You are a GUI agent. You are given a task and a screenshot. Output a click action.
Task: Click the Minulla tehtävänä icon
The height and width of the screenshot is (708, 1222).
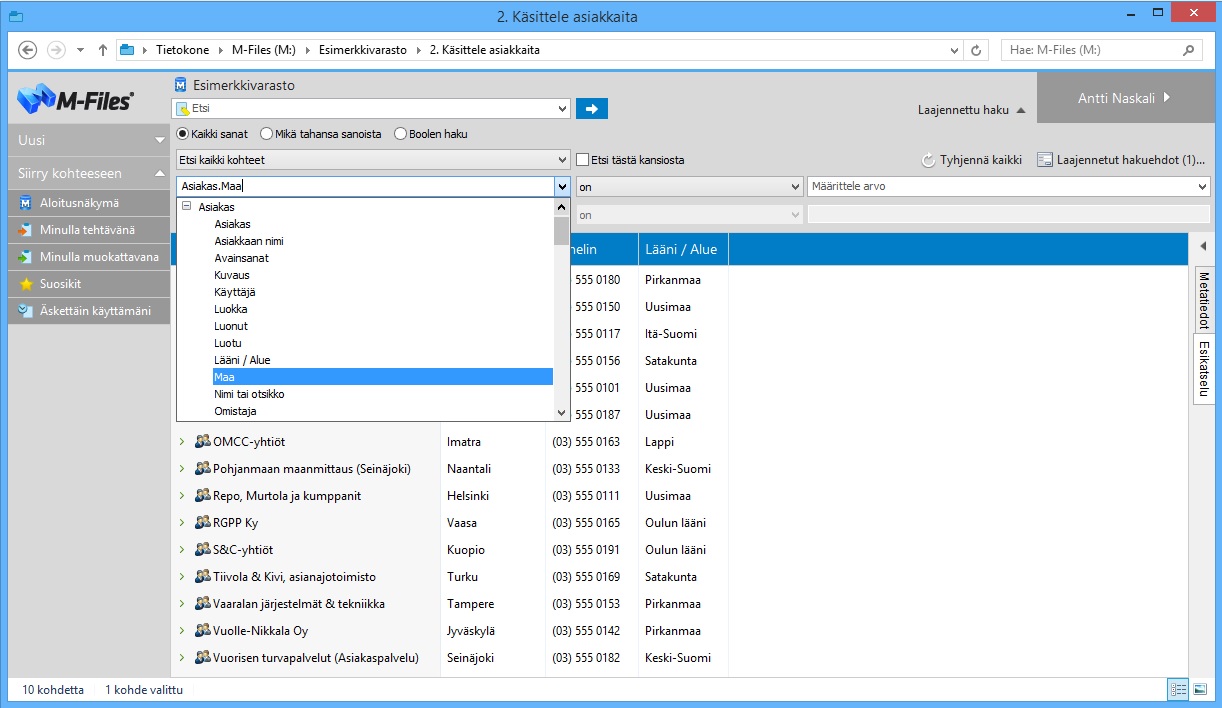pyautogui.click(x=26, y=230)
